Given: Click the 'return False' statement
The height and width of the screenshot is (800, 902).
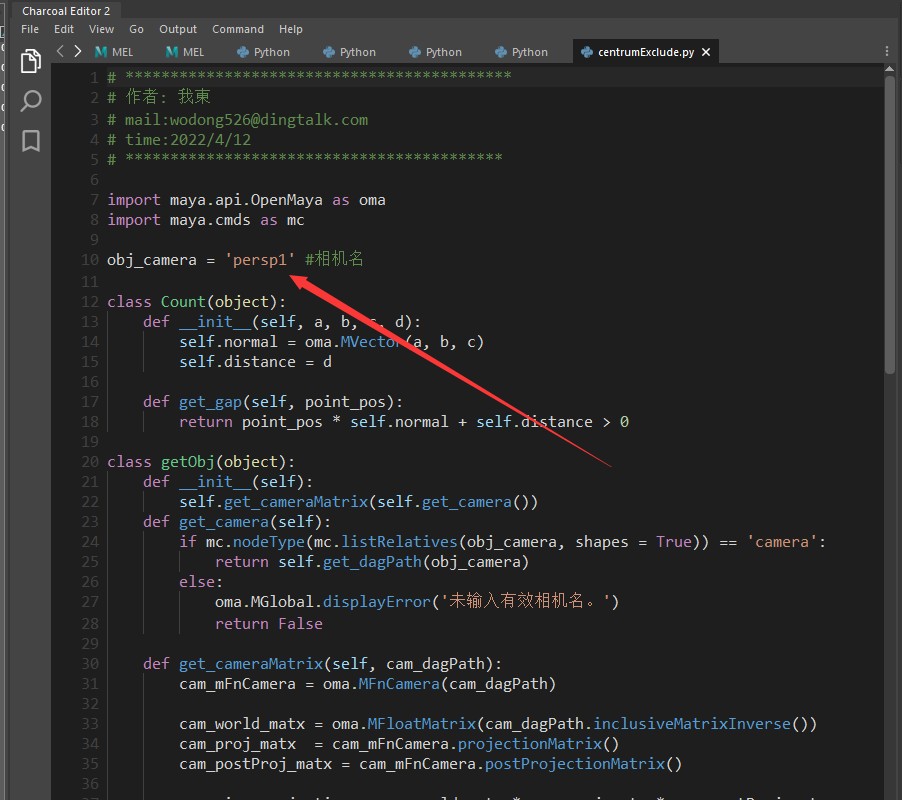Looking at the screenshot, I should coord(269,624).
